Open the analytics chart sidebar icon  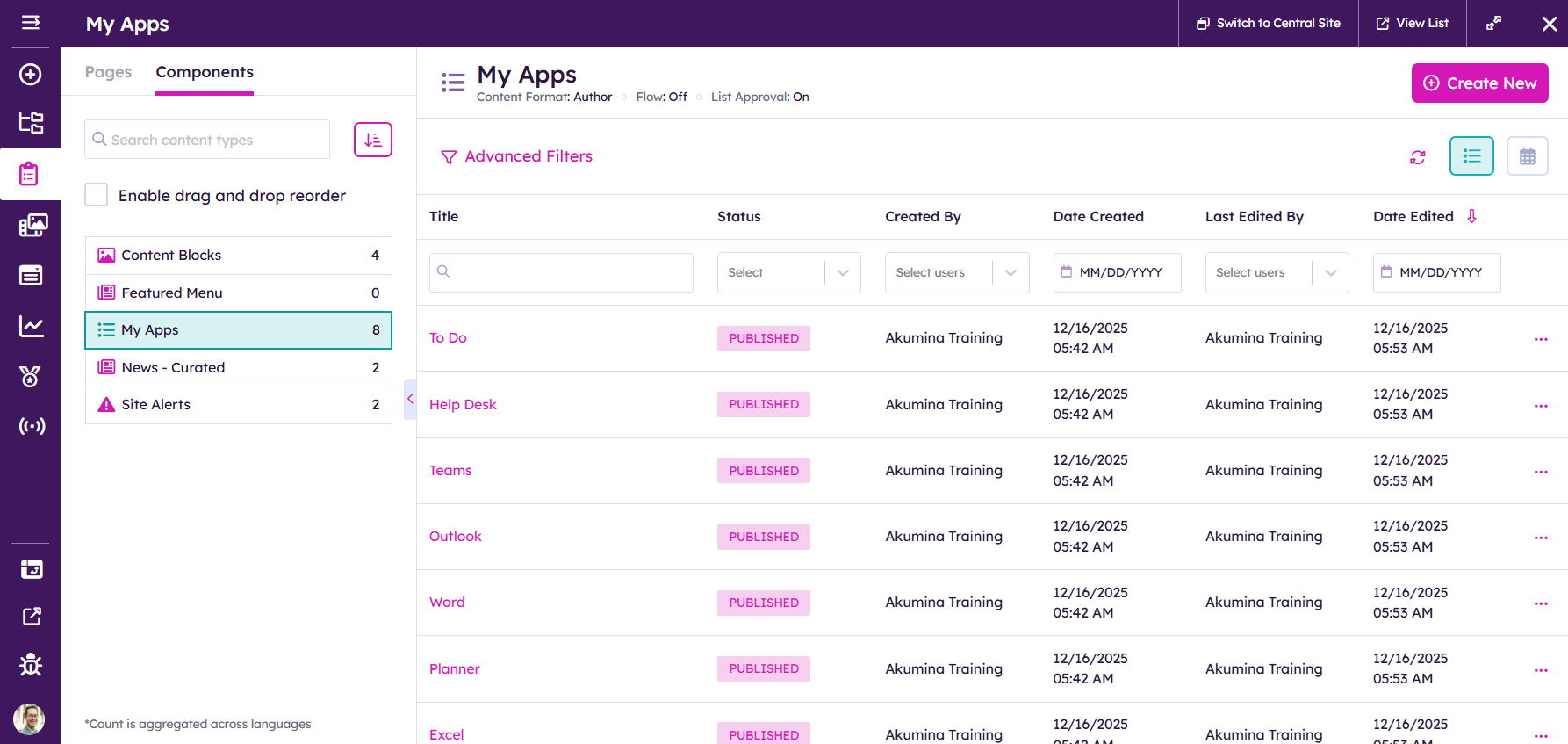tap(31, 327)
